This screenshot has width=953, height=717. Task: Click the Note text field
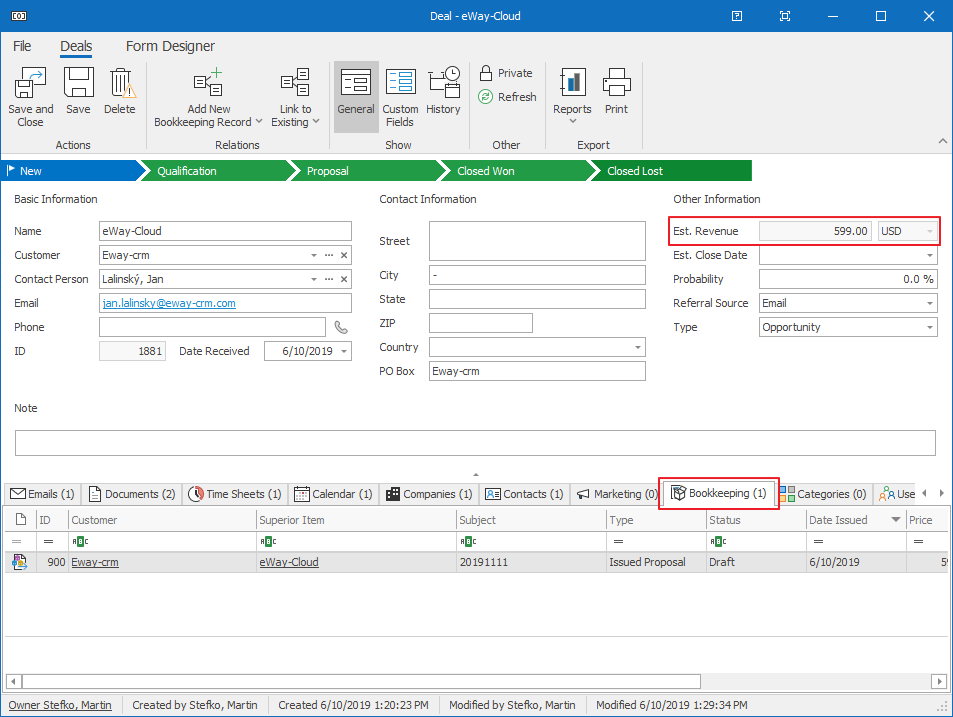475,443
